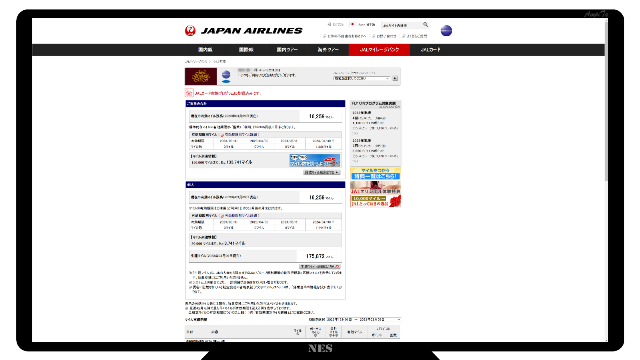Click the blue airplane mile campaign banner
640x360 pixels.
point(315,160)
